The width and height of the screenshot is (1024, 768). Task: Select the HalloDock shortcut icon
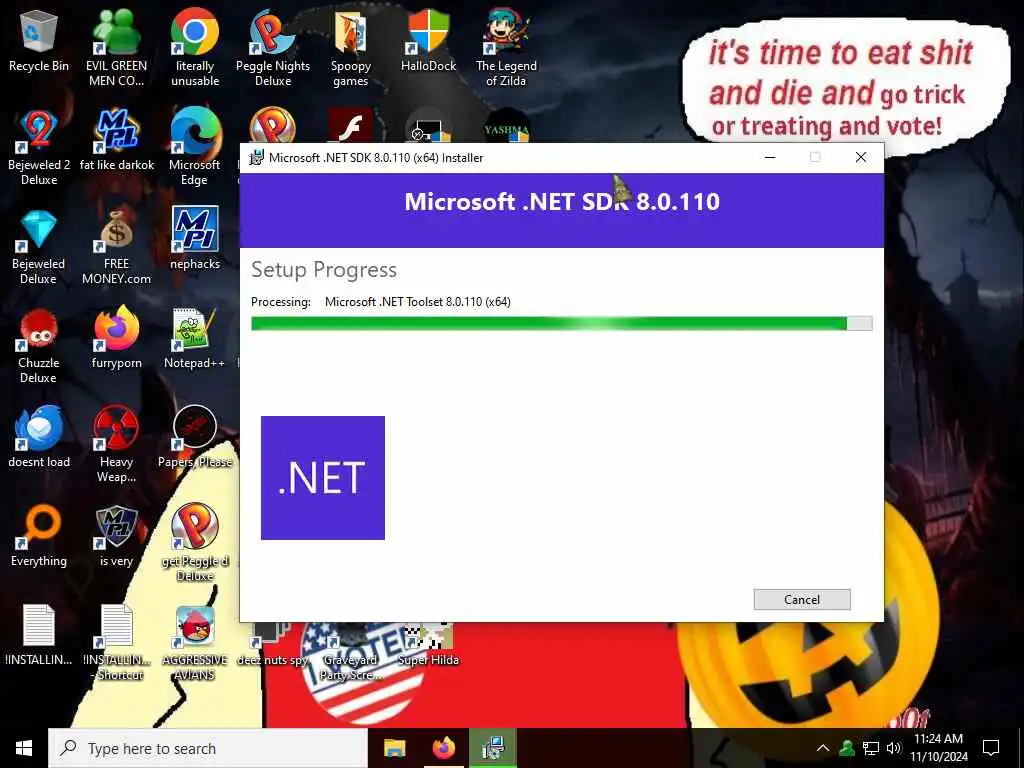click(x=428, y=40)
